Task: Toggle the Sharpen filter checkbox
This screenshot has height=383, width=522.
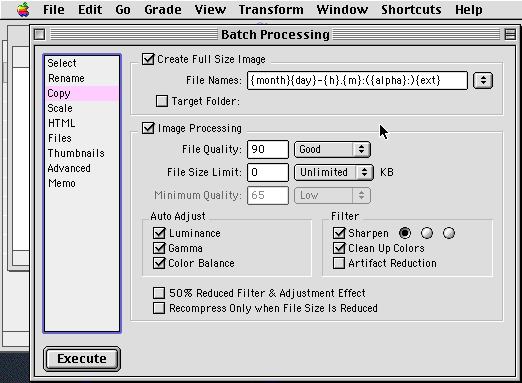Action: [339, 233]
